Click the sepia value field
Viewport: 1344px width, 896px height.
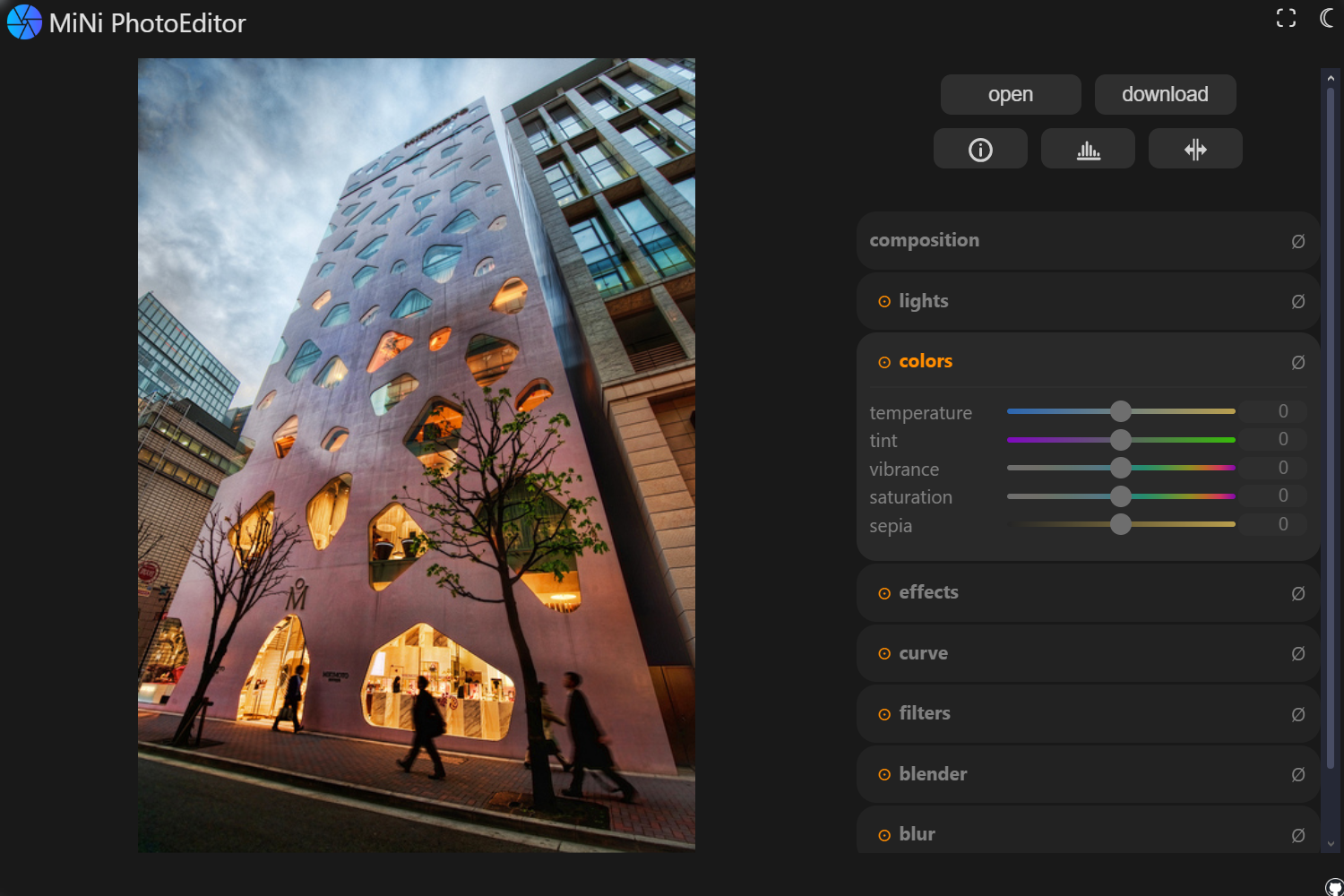[x=1273, y=524]
